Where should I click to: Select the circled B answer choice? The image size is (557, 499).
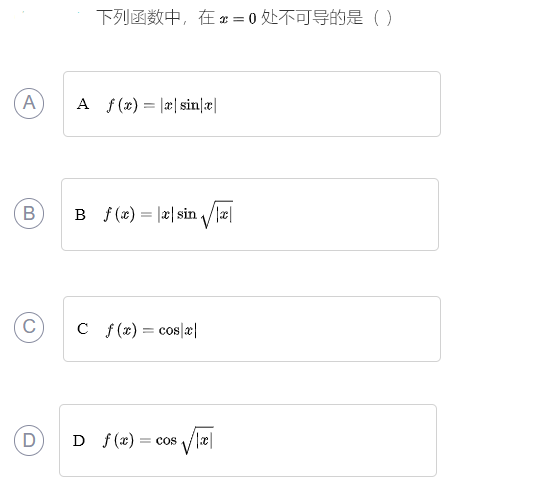[29, 213]
